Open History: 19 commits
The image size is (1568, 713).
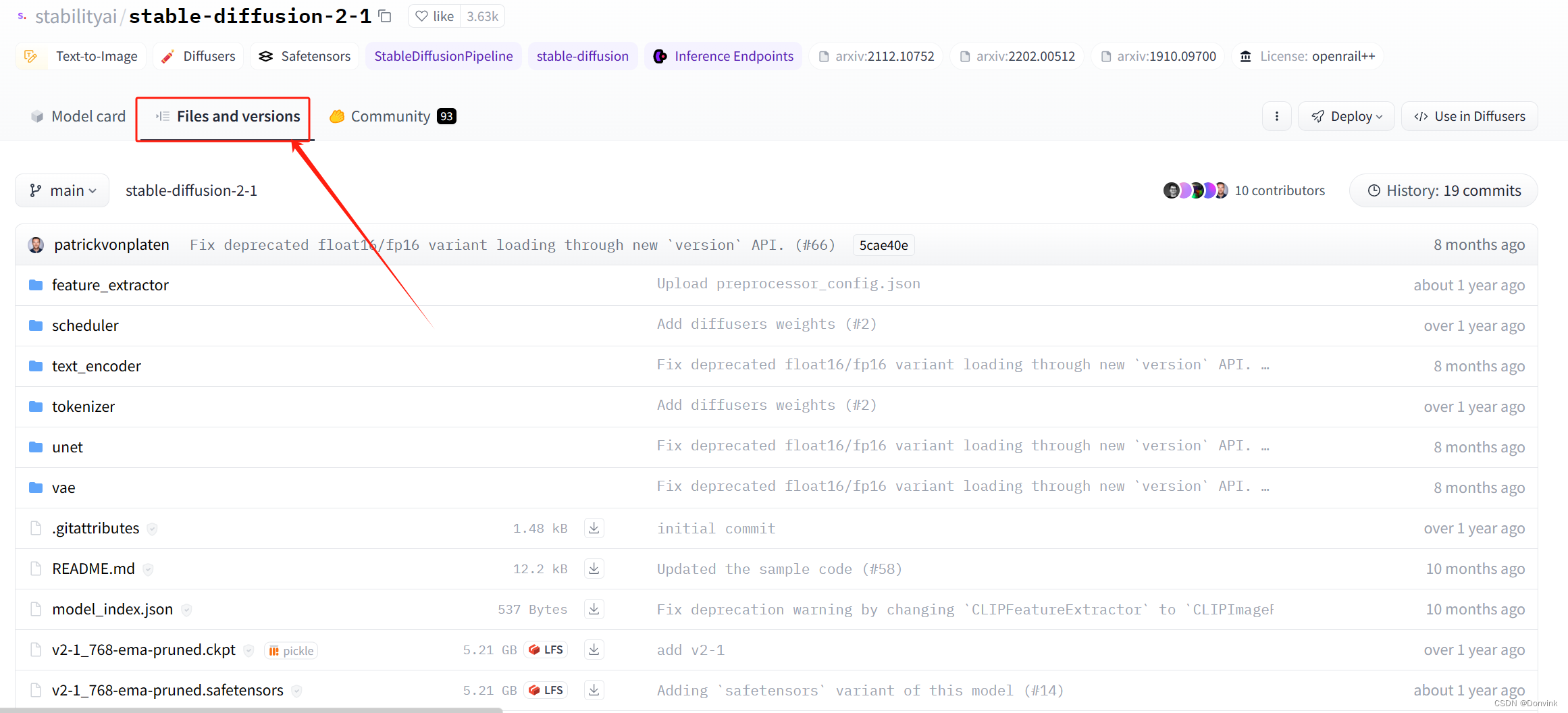click(x=1444, y=191)
